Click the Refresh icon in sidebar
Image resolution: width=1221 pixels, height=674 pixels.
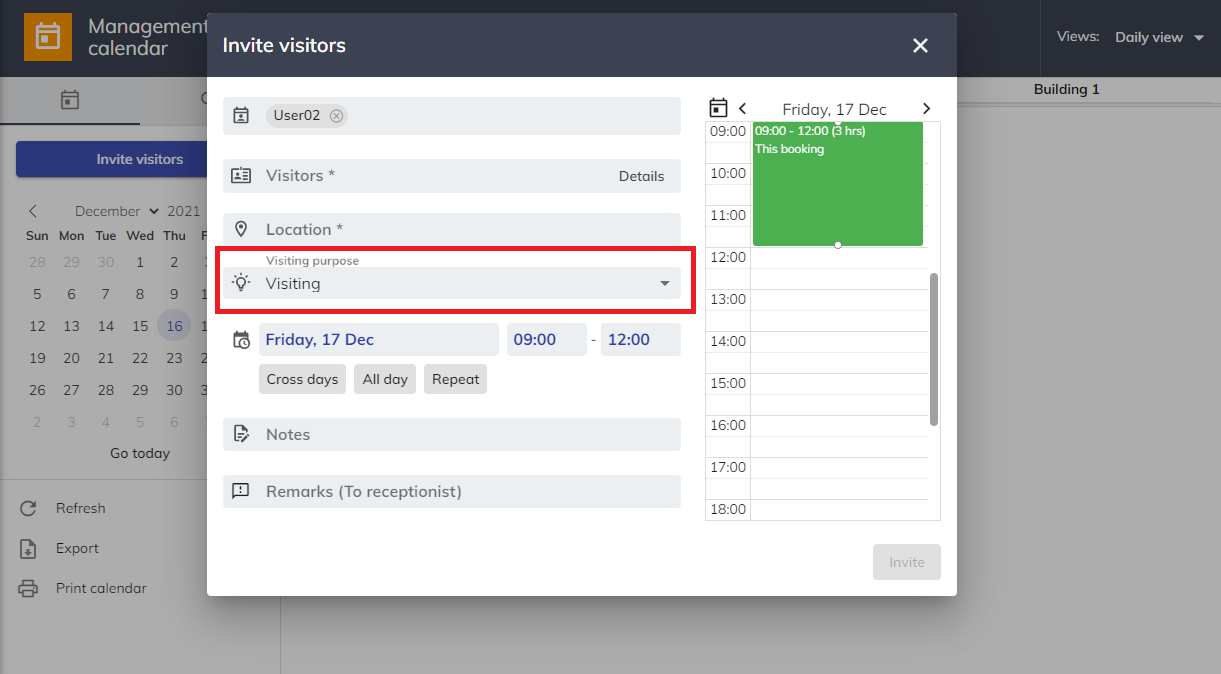coord(28,508)
